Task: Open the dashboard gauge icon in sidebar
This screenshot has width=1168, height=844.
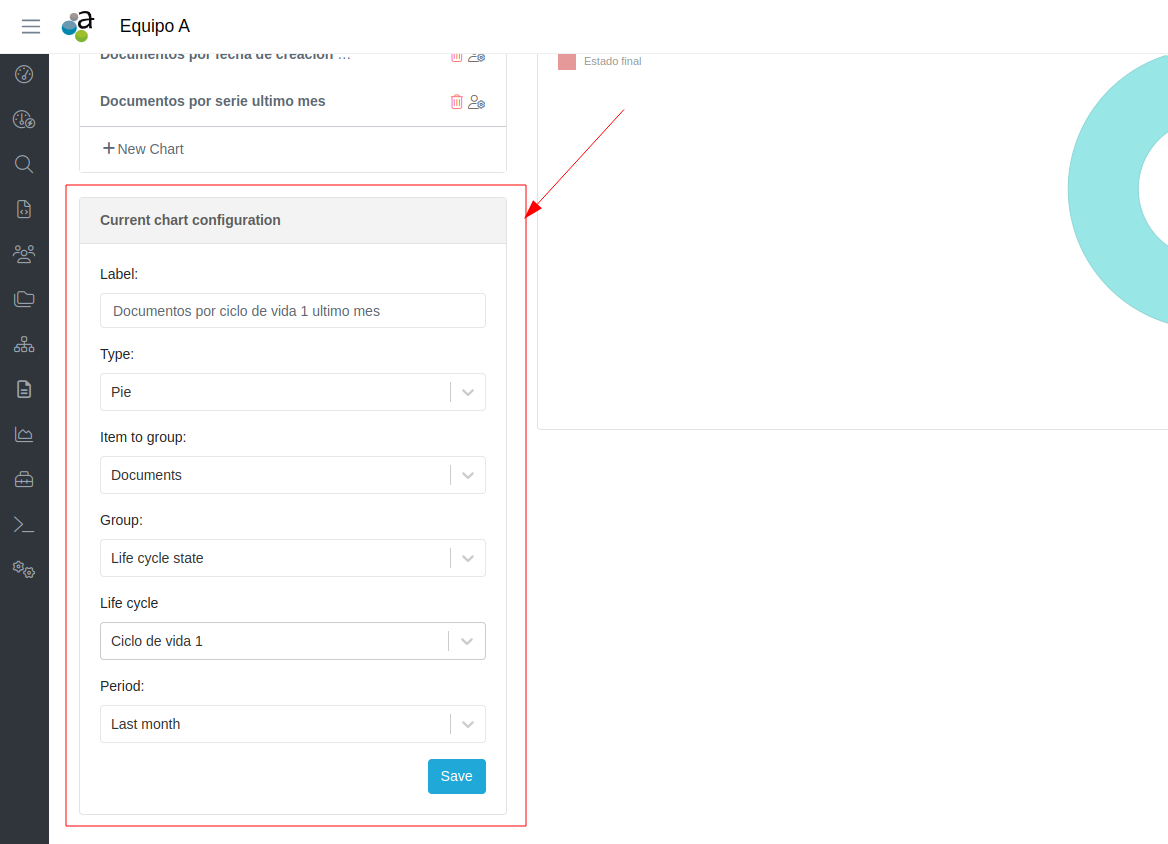Action: (x=24, y=74)
